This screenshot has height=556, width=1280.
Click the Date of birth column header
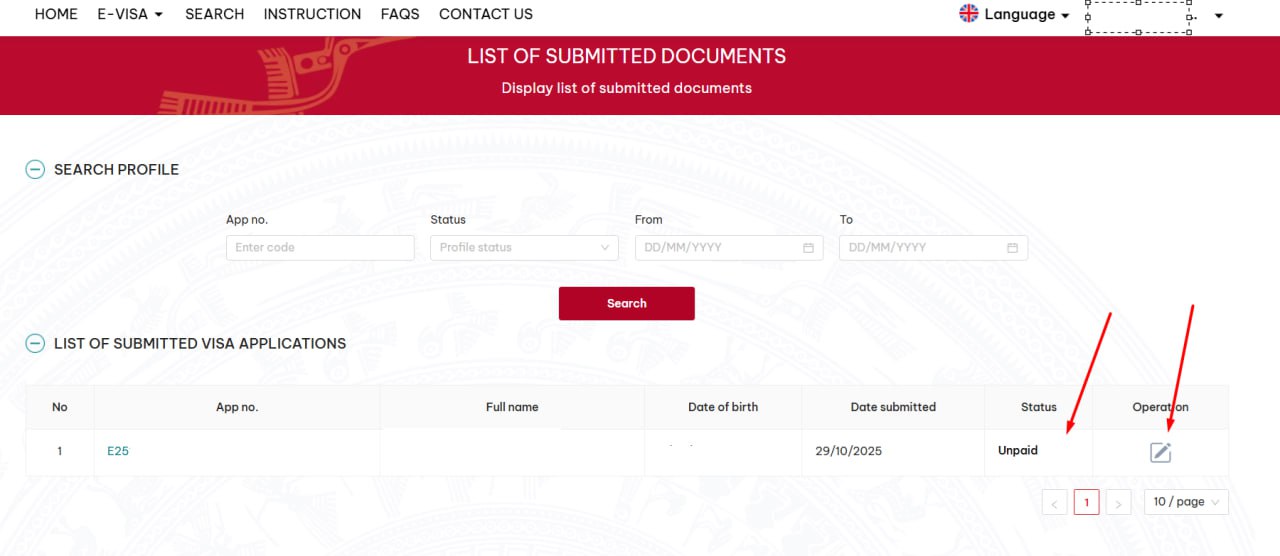pyautogui.click(x=723, y=407)
